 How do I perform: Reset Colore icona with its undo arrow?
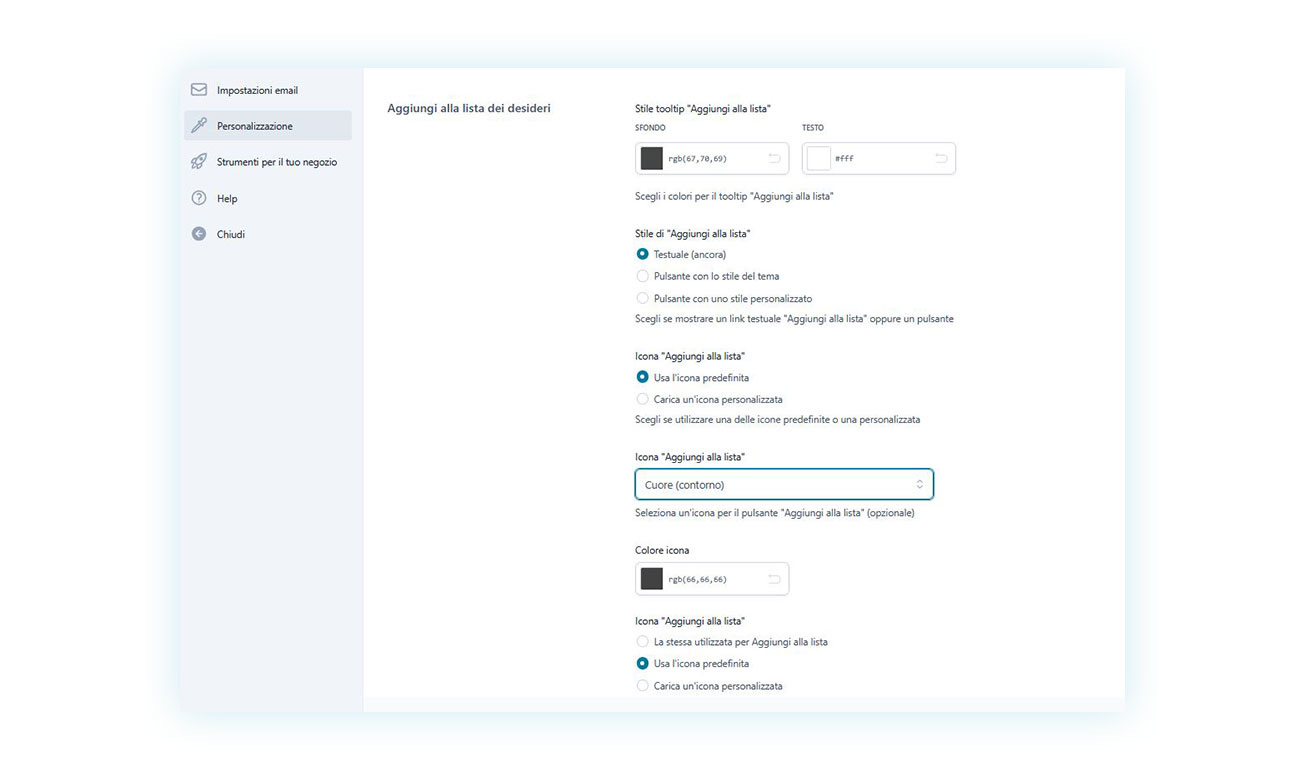pos(774,579)
